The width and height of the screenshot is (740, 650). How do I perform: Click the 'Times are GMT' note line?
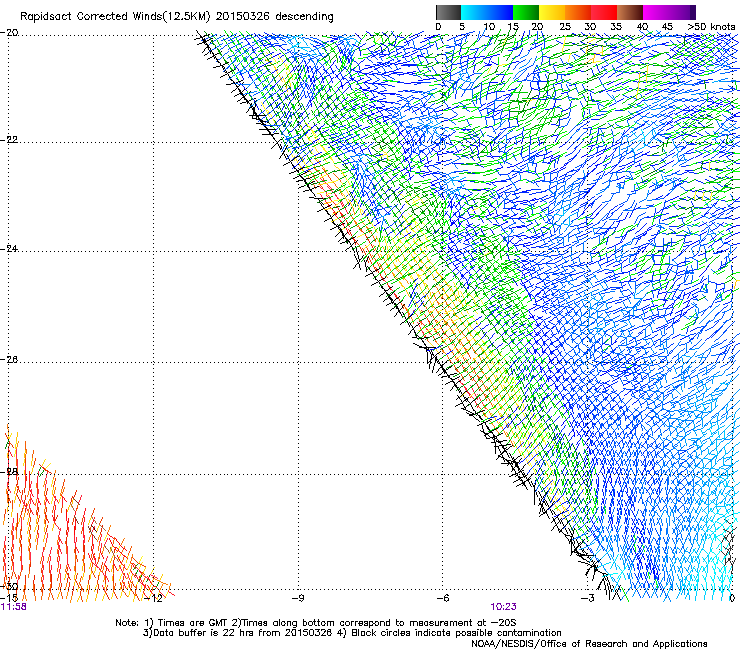[316, 623]
